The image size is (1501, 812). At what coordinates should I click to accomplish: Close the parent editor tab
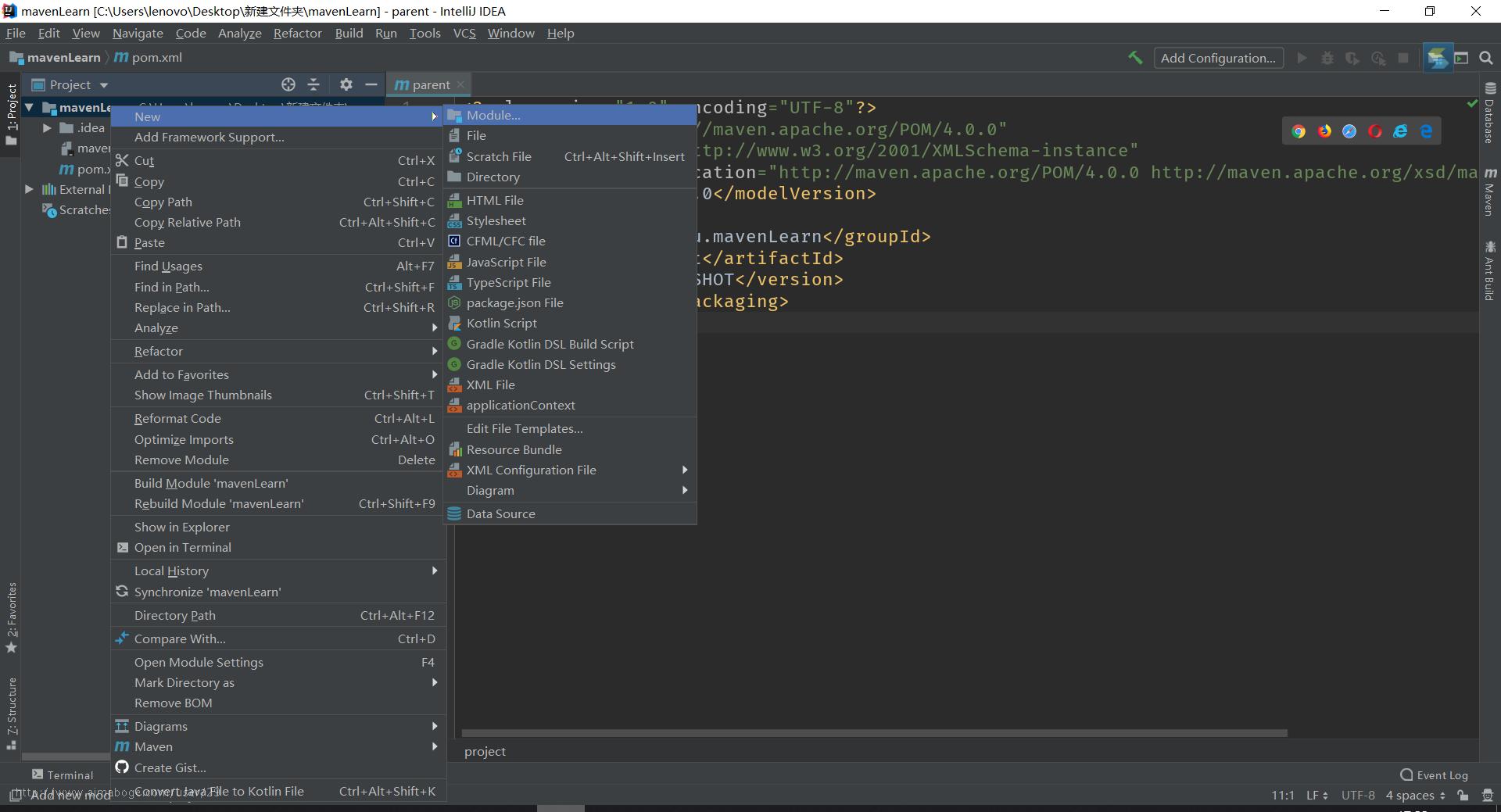click(461, 84)
